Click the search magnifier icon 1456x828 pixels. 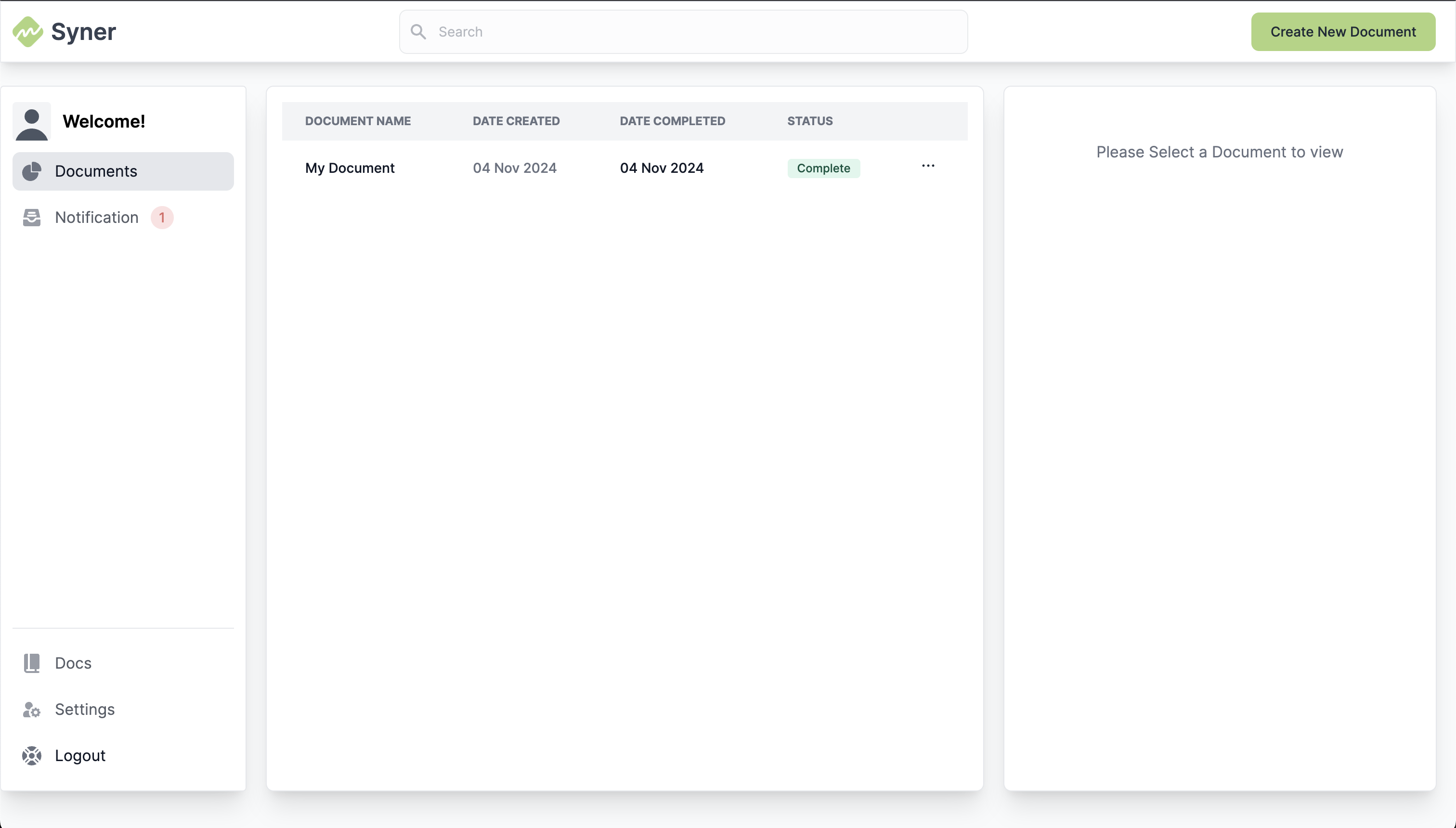(418, 32)
